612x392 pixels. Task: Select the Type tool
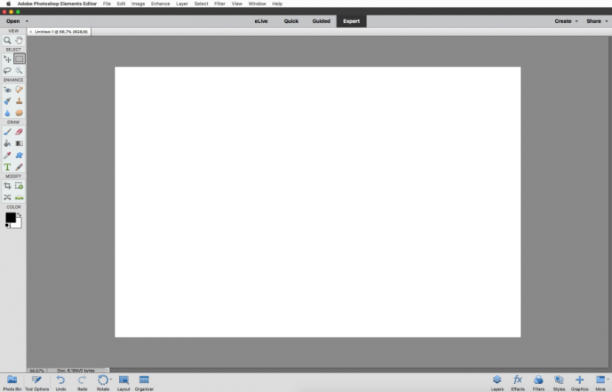7,167
